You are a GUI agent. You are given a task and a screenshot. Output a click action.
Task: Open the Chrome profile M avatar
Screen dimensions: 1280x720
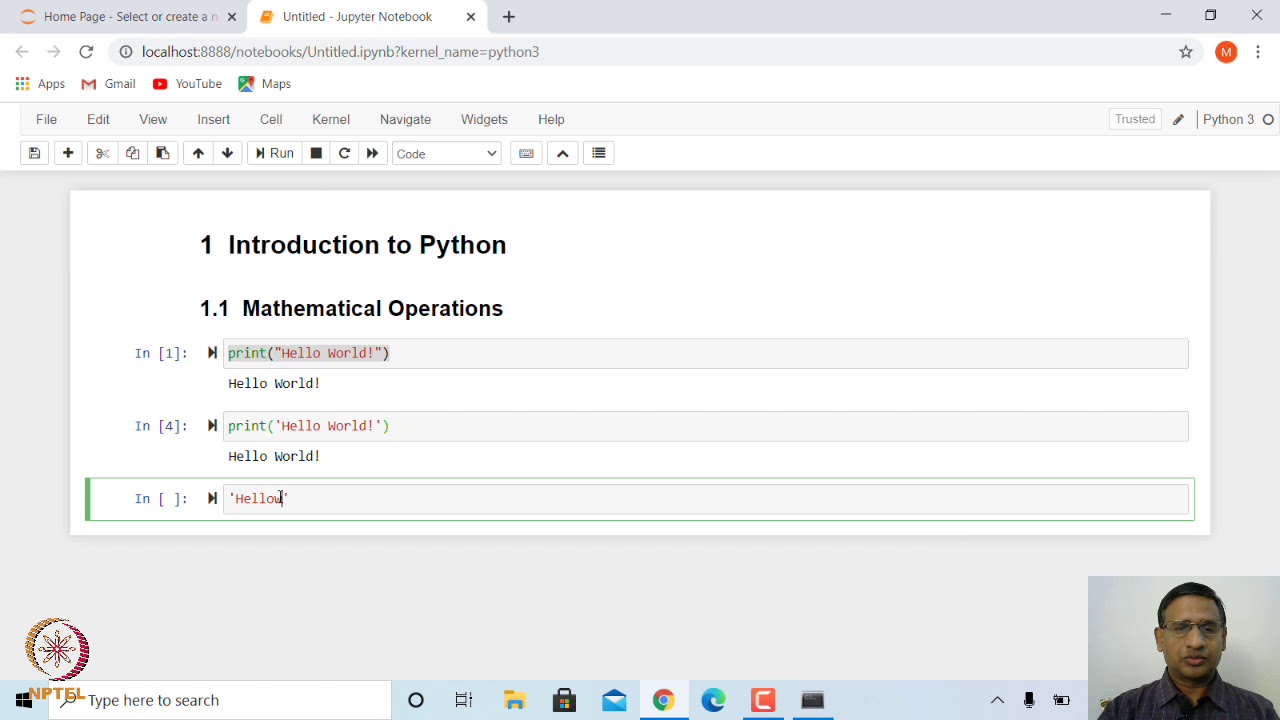point(1226,52)
